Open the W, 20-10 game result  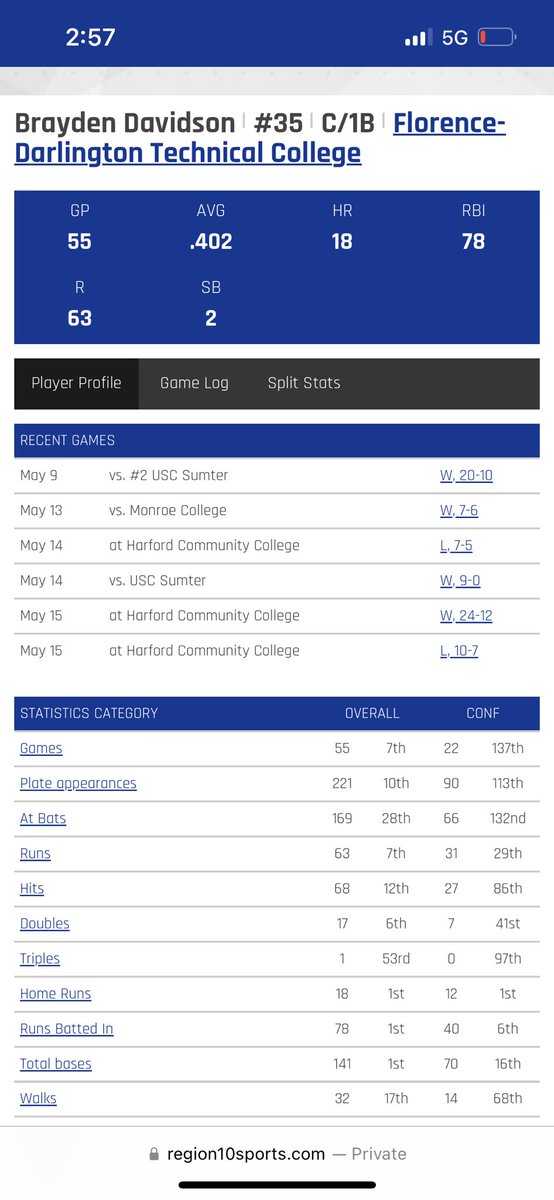[466, 475]
